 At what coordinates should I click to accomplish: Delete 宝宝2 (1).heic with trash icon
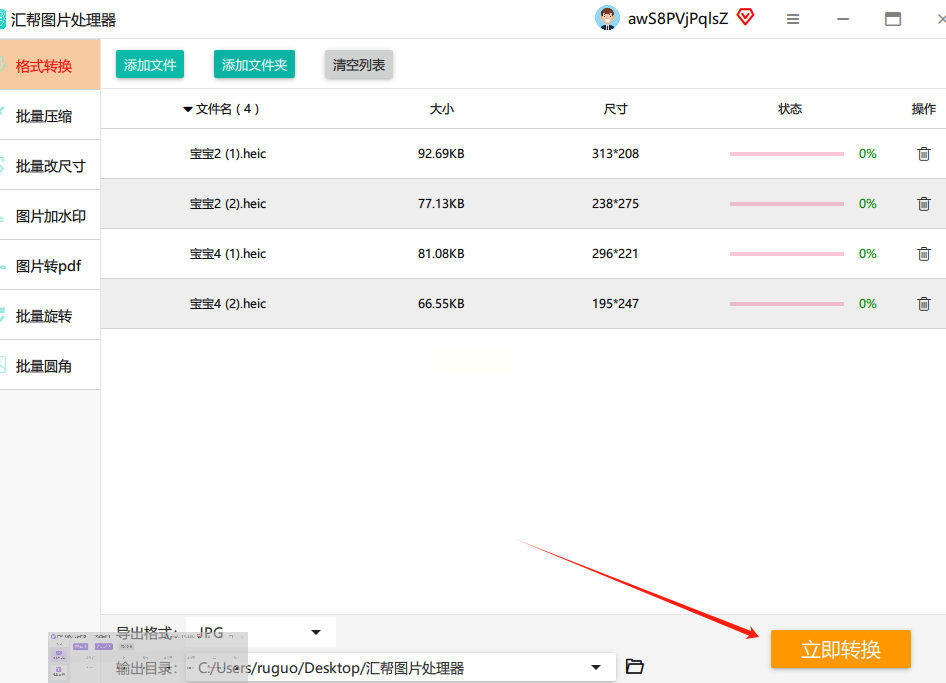click(x=923, y=154)
